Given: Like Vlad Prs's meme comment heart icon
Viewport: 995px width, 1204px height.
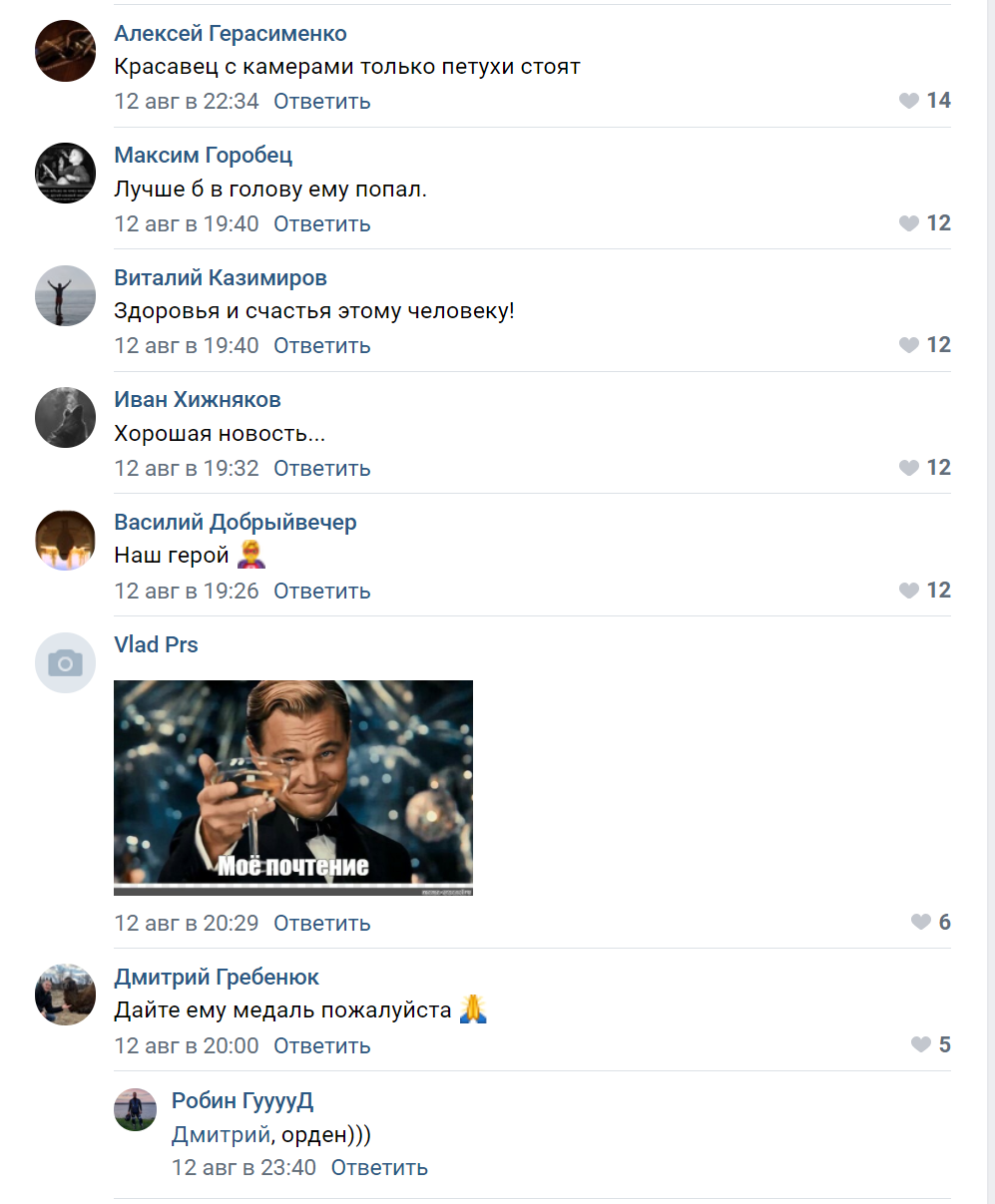Looking at the screenshot, I should coord(920,923).
